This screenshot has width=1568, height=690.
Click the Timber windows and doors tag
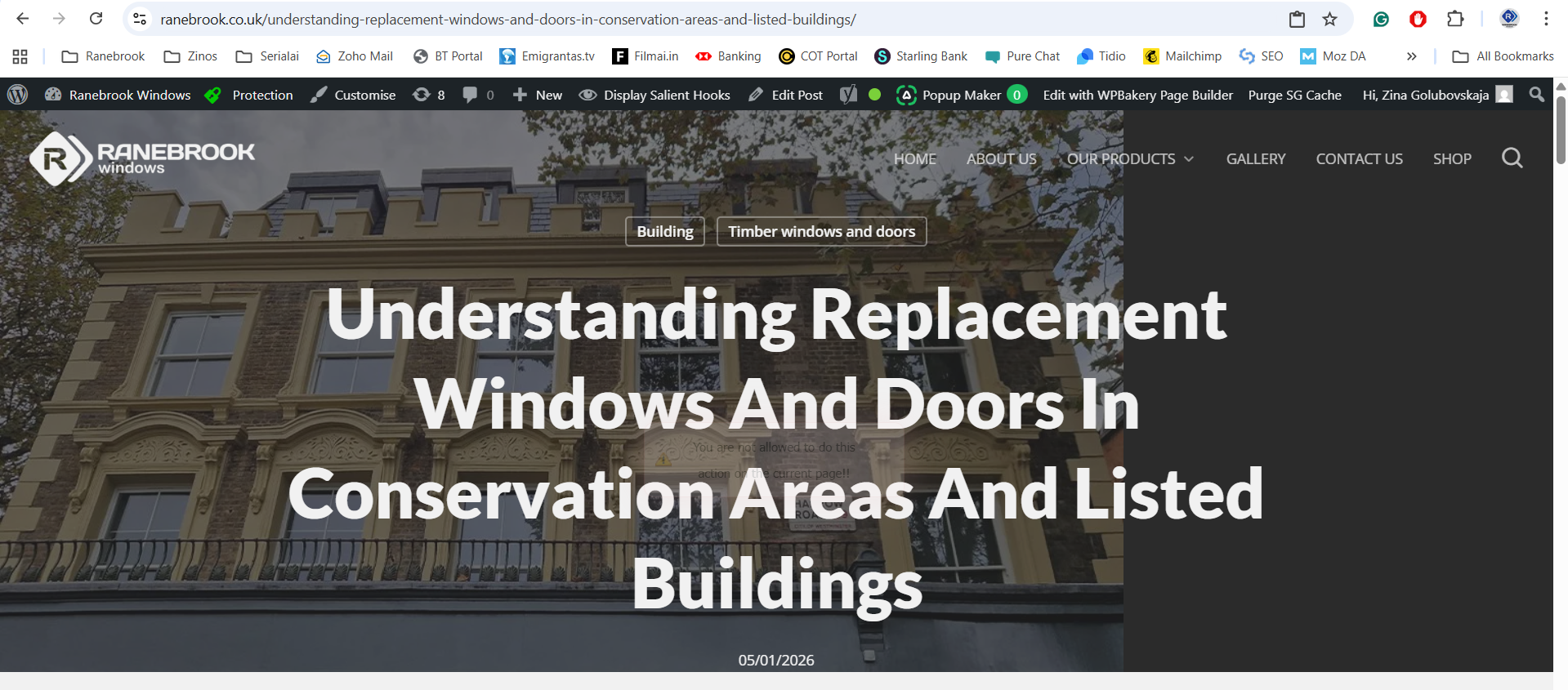click(821, 232)
